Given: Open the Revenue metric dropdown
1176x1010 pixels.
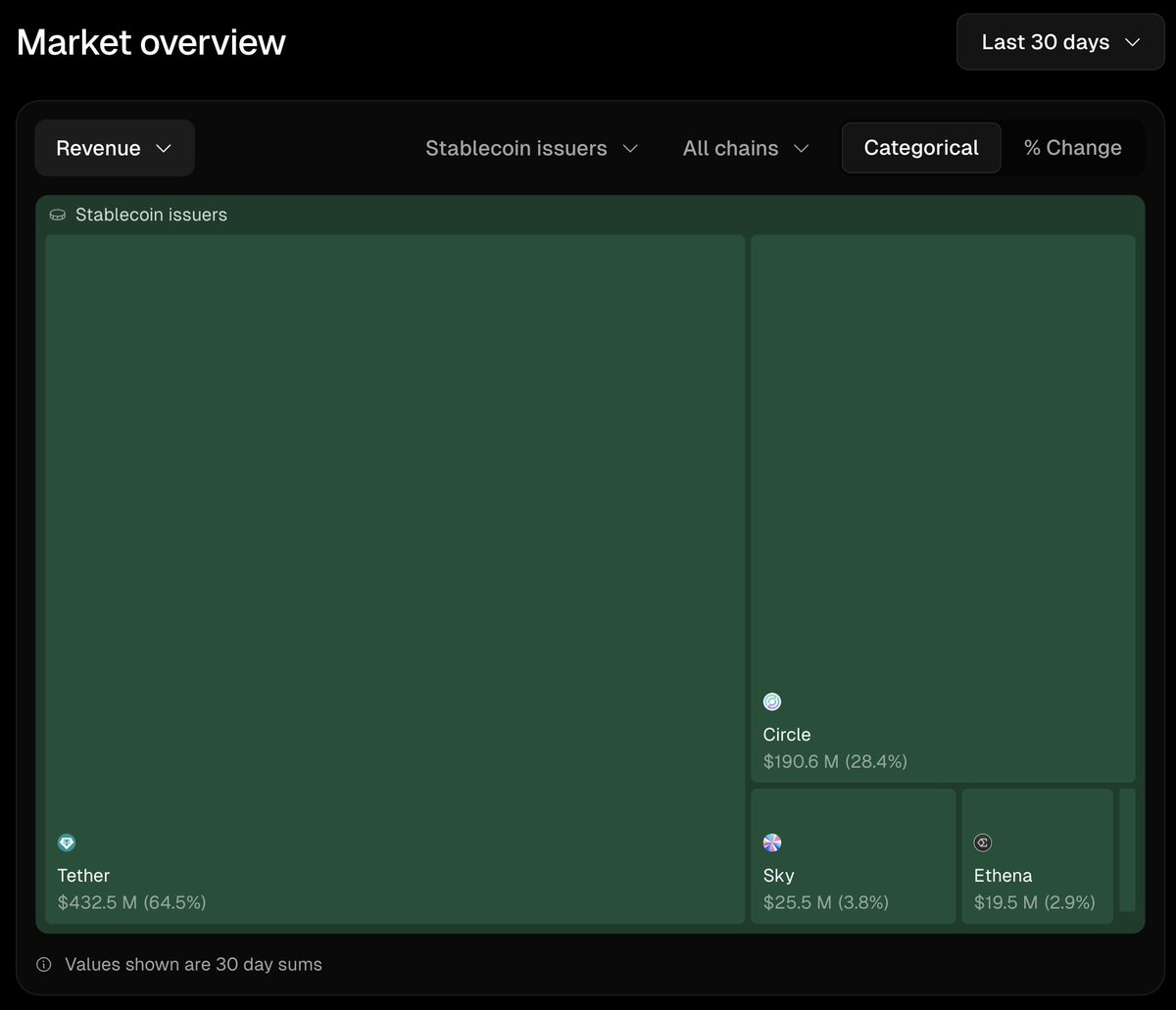Looking at the screenshot, I should pyautogui.click(x=115, y=148).
